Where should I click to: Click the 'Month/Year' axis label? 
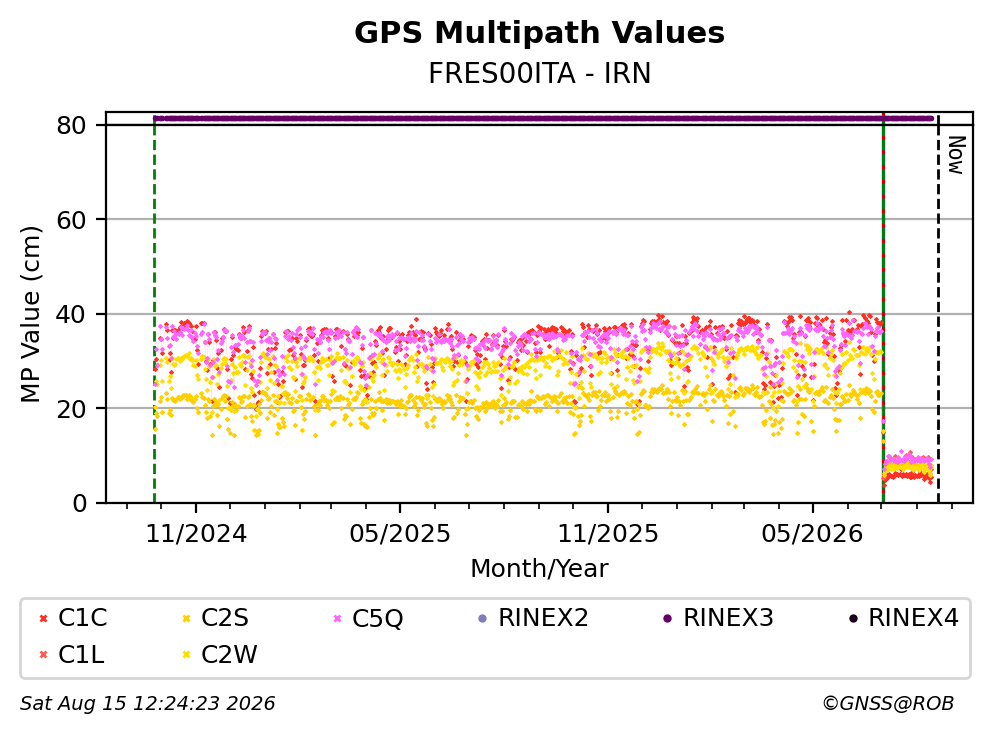[x=539, y=569]
